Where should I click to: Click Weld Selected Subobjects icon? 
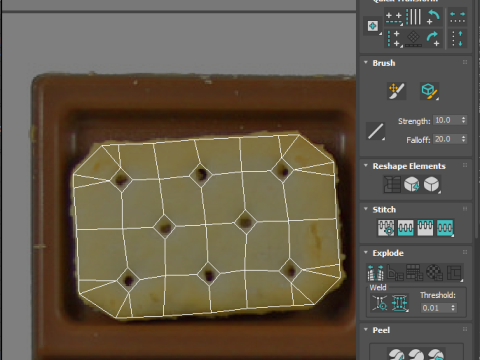tap(400, 303)
